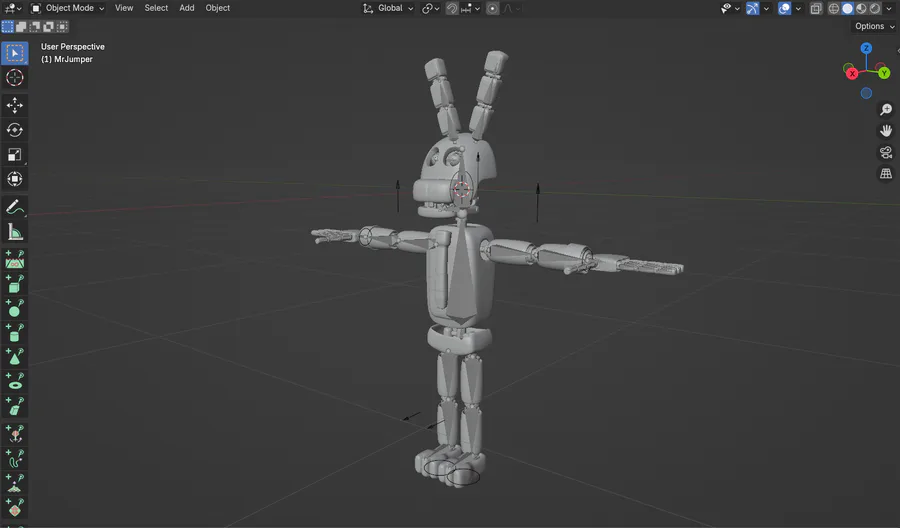Open the Add menu

click(x=187, y=8)
